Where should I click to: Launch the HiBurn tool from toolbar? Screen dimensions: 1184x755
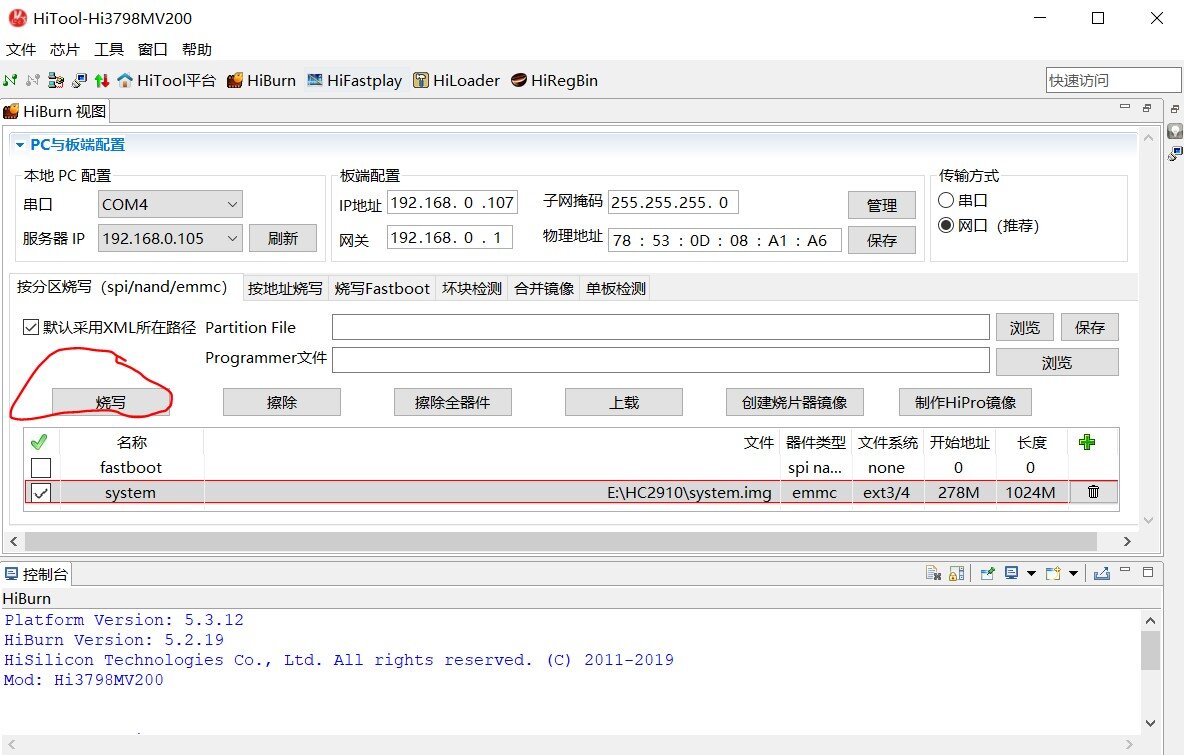pyautogui.click(x=261, y=80)
